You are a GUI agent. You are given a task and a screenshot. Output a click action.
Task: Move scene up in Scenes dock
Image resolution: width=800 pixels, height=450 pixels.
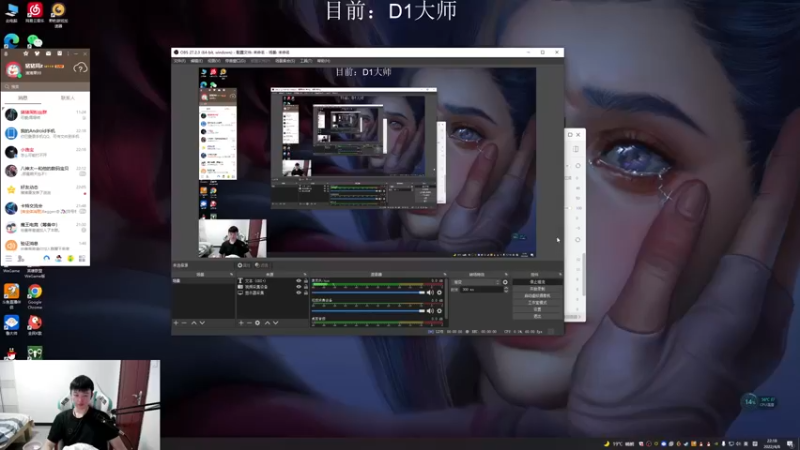tap(194, 323)
